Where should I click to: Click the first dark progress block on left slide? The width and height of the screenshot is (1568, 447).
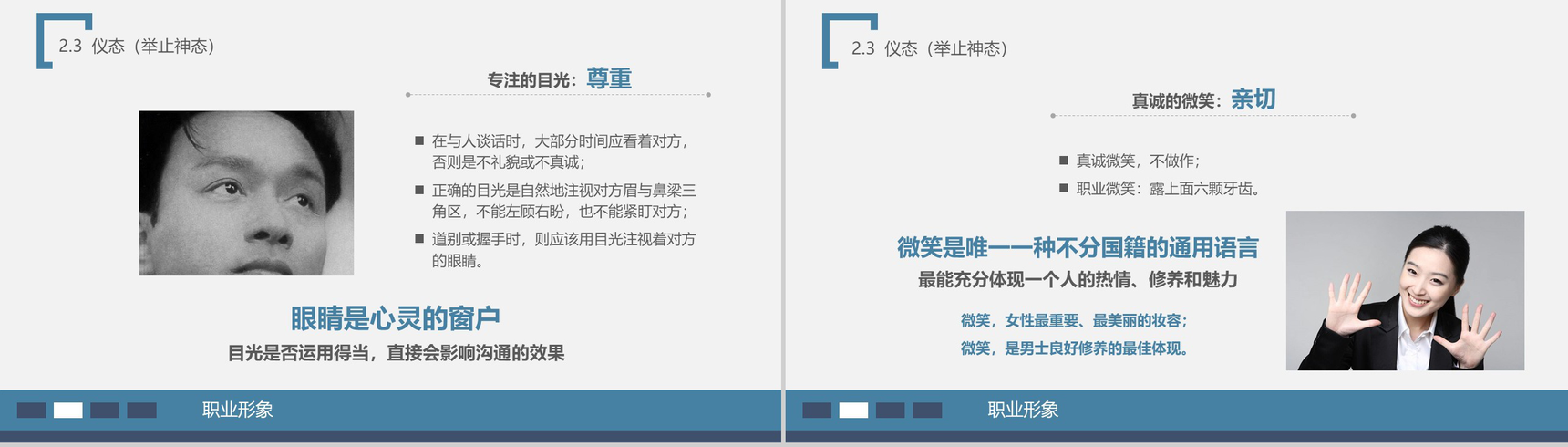(32, 411)
